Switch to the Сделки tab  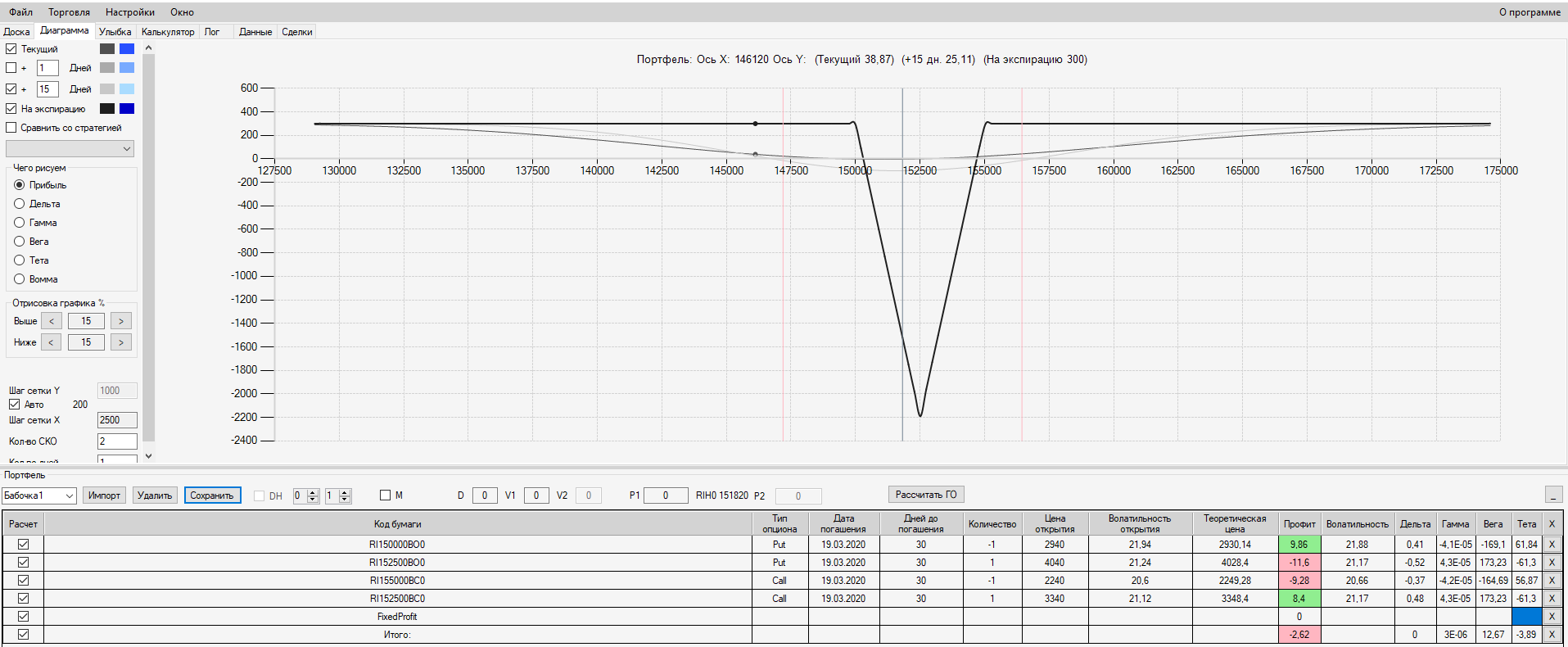(x=297, y=32)
